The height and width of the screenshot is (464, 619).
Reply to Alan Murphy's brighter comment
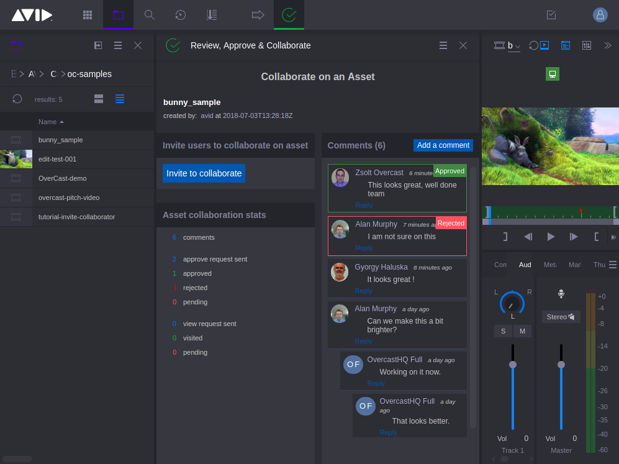[363, 341]
